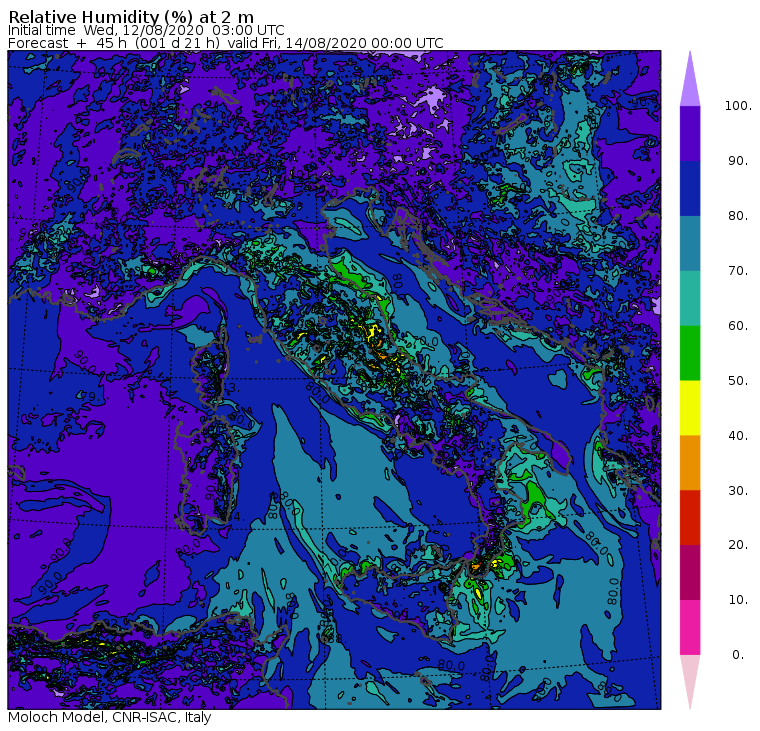This screenshot has height=731, width=760.
Task: Click the '60.' legend label
Action: pyautogui.click(x=738, y=325)
